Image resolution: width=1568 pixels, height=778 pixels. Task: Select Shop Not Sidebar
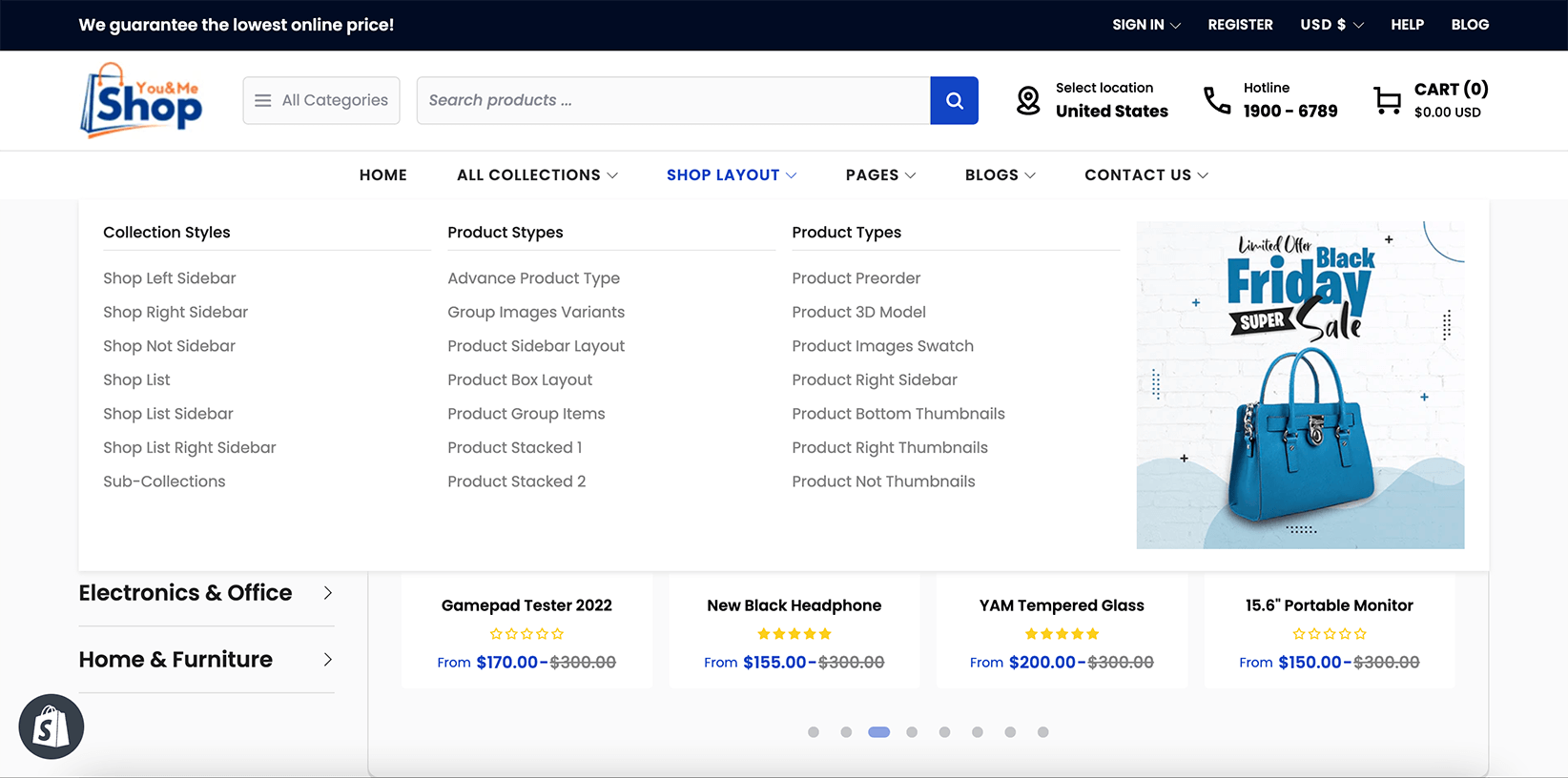169,346
